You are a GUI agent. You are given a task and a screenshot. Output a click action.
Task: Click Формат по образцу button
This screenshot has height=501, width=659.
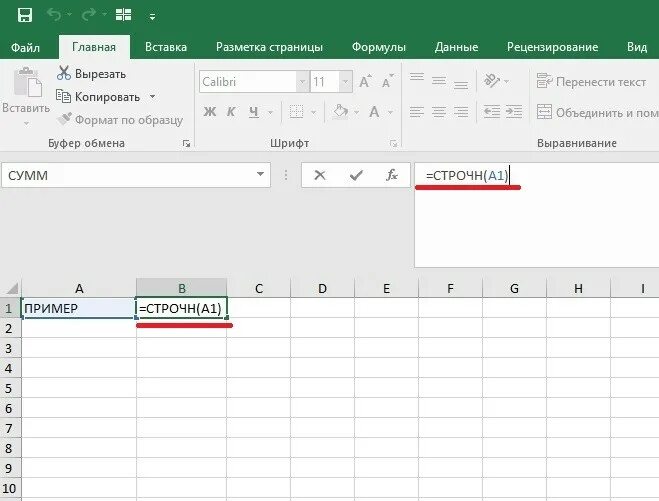point(120,120)
